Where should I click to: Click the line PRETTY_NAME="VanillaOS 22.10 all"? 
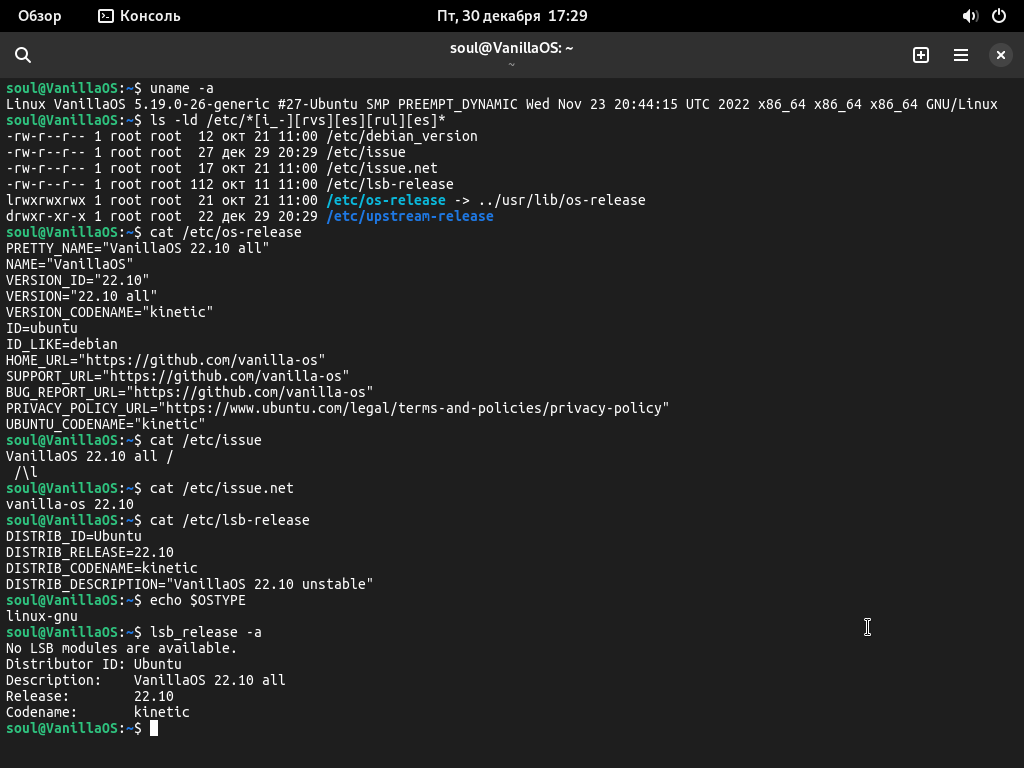(137, 248)
